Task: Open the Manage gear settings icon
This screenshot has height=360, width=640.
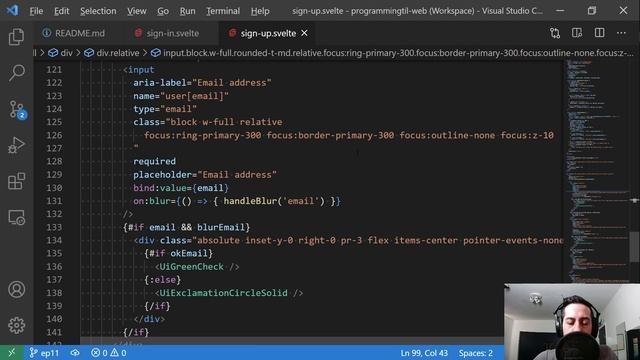Action: click(x=16, y=325)
